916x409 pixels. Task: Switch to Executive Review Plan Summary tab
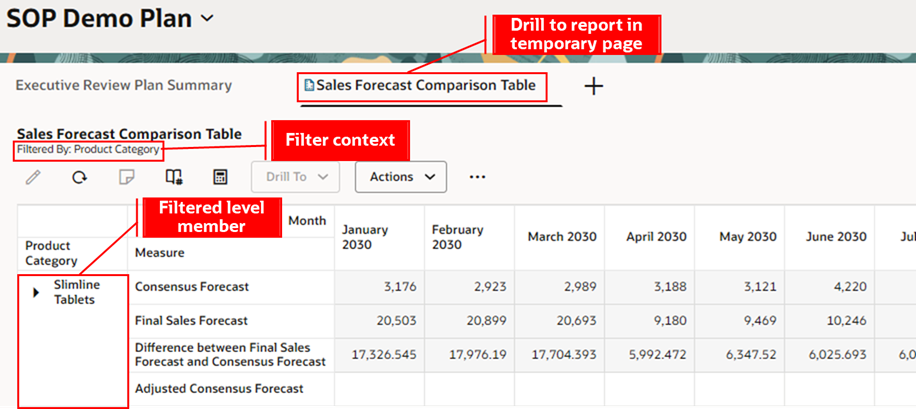124,85
